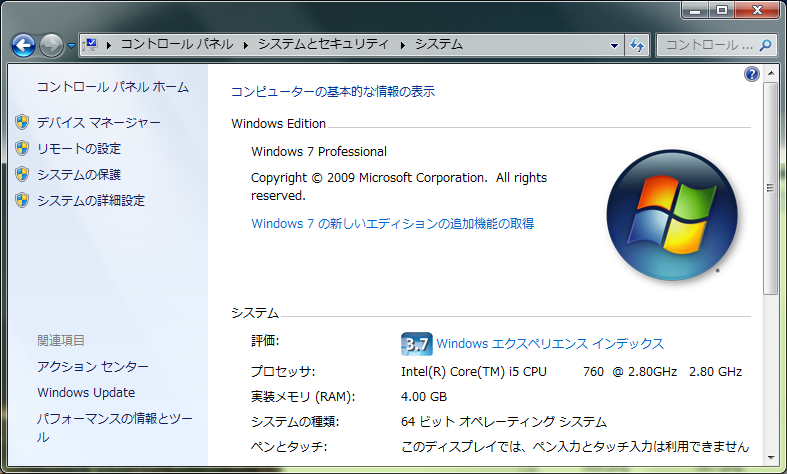Refresh the page with the refresh button
This screenshot has width=787, height=474.
coord(637,45)
